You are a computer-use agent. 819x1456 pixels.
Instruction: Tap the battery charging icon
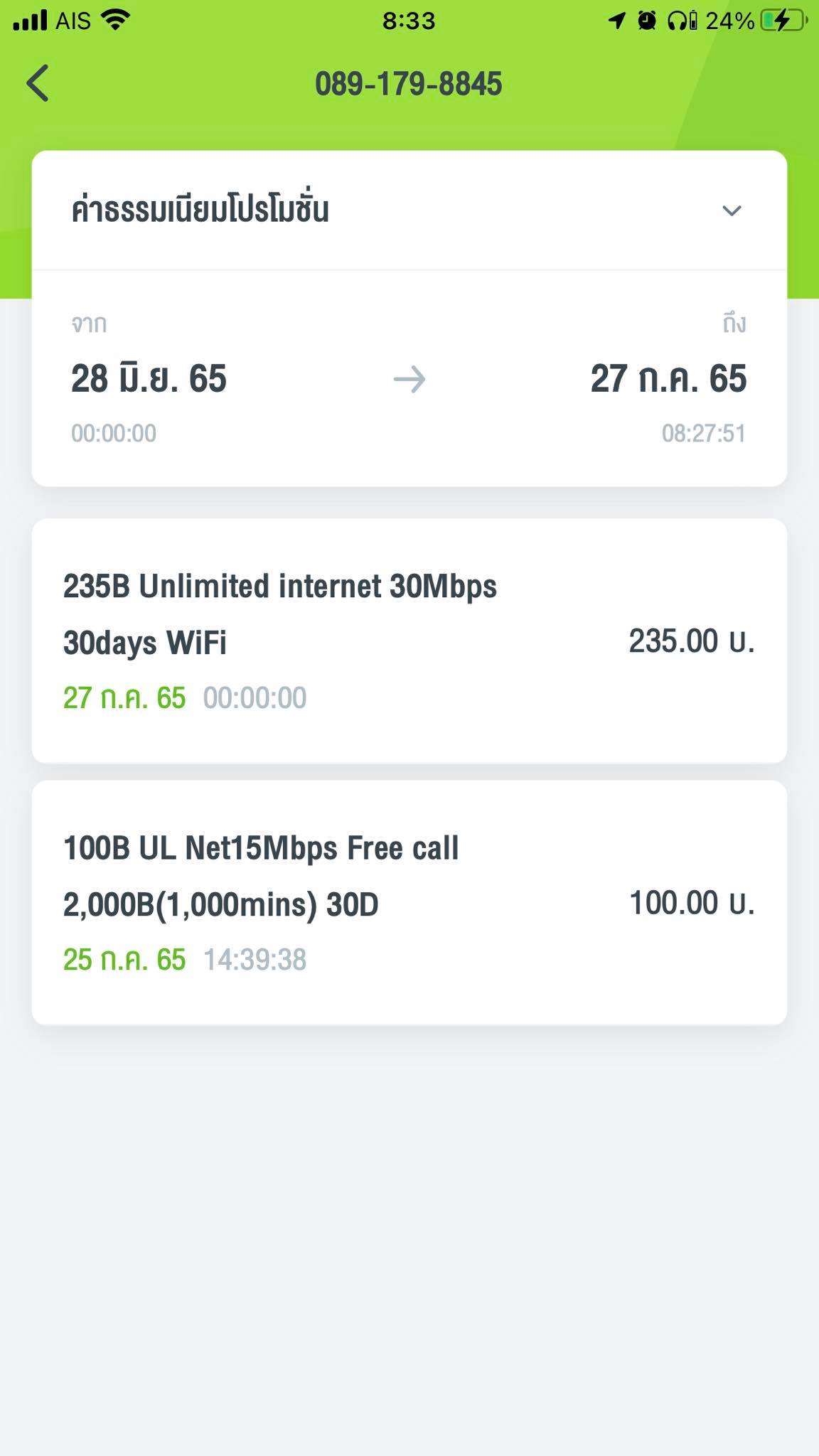[x=783, y=21]
